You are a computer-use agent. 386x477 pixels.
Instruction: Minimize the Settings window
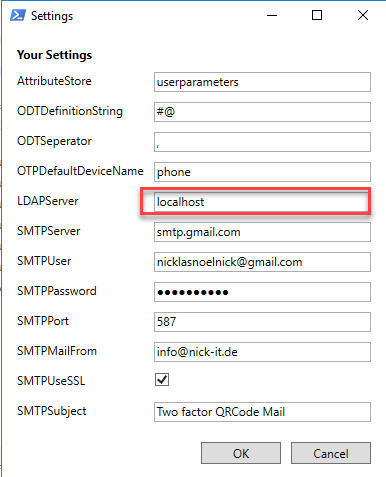272,15
